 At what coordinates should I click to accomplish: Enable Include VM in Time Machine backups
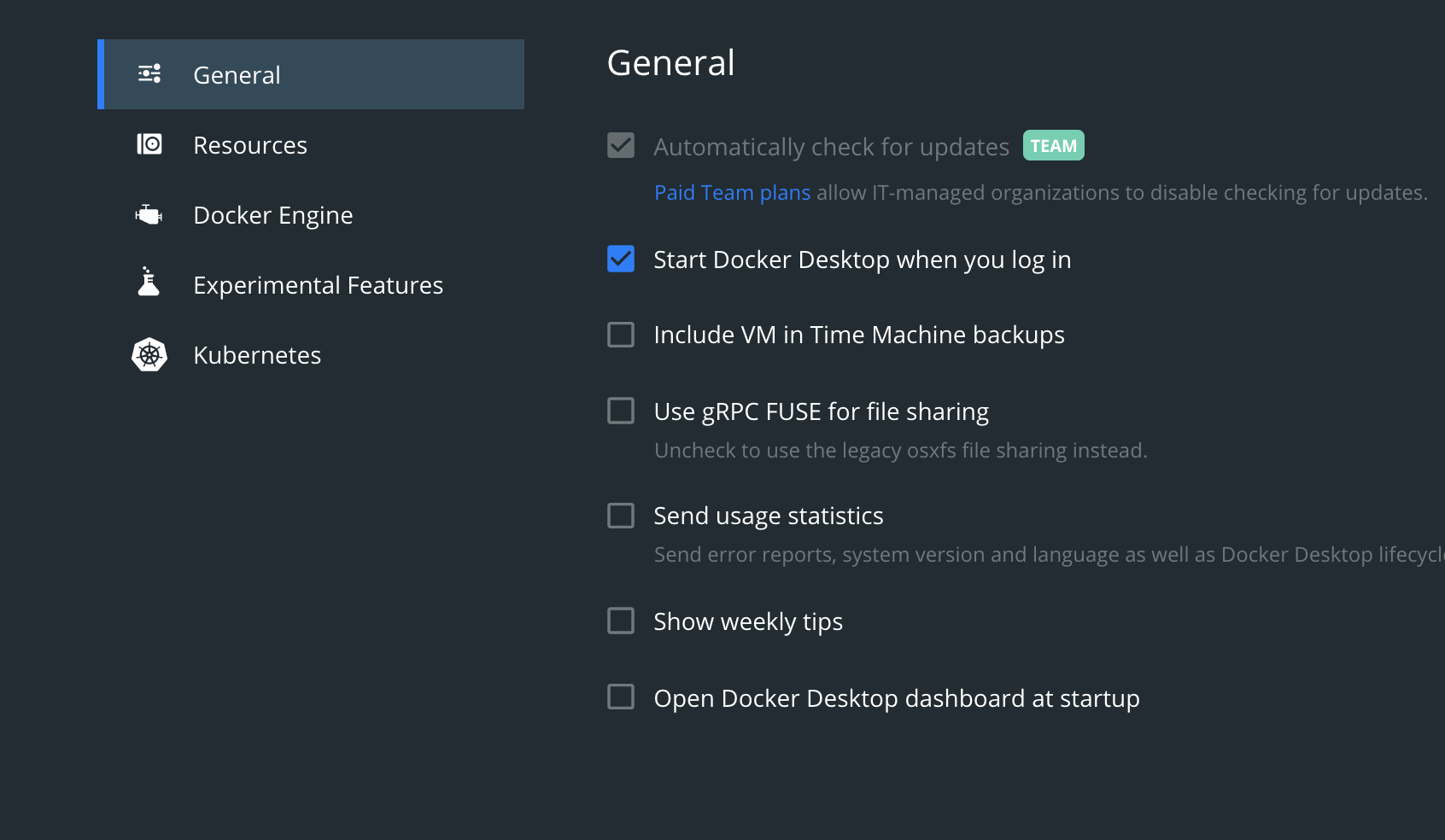coord(621,335)
